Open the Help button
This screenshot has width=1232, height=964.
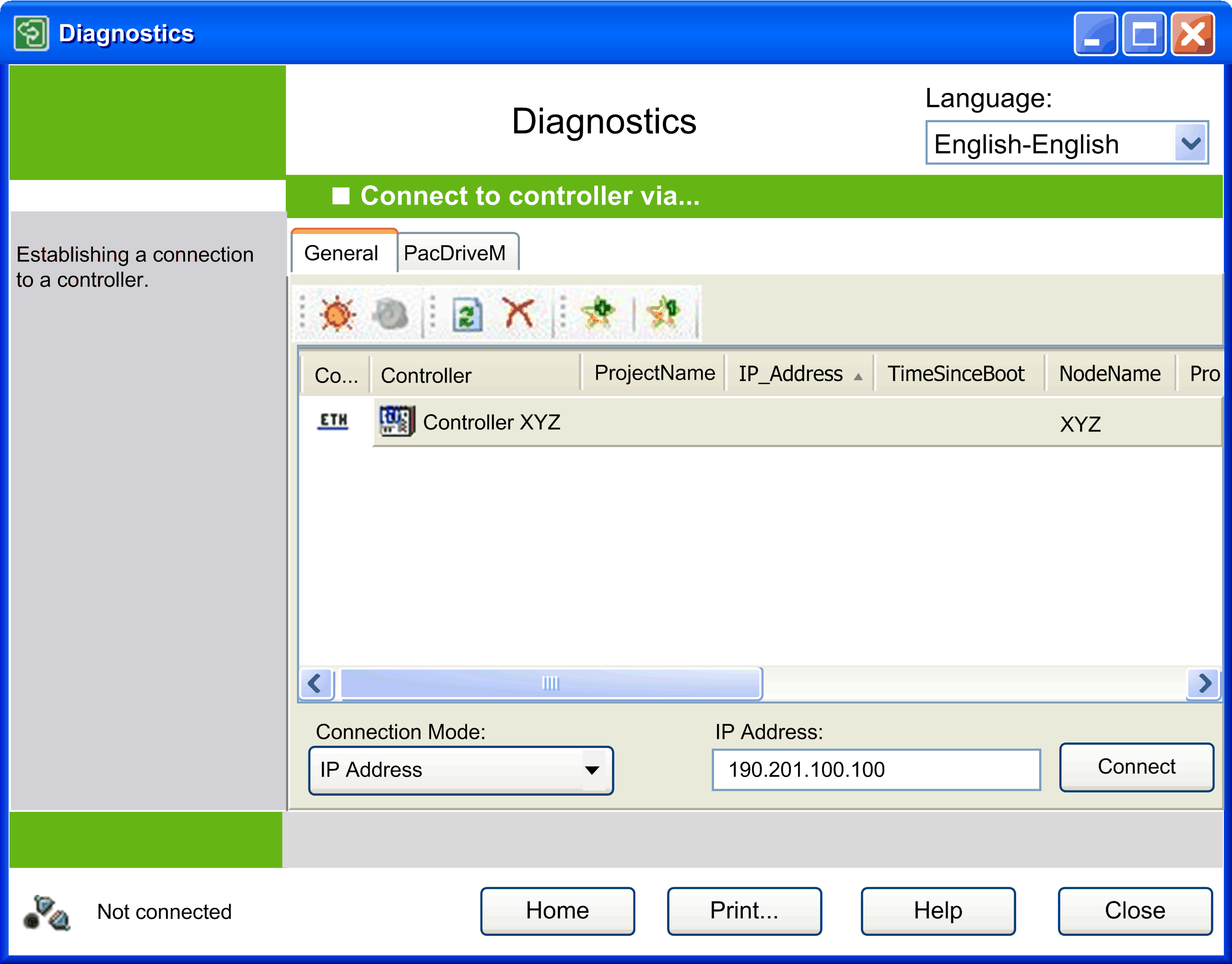(937, 910)
